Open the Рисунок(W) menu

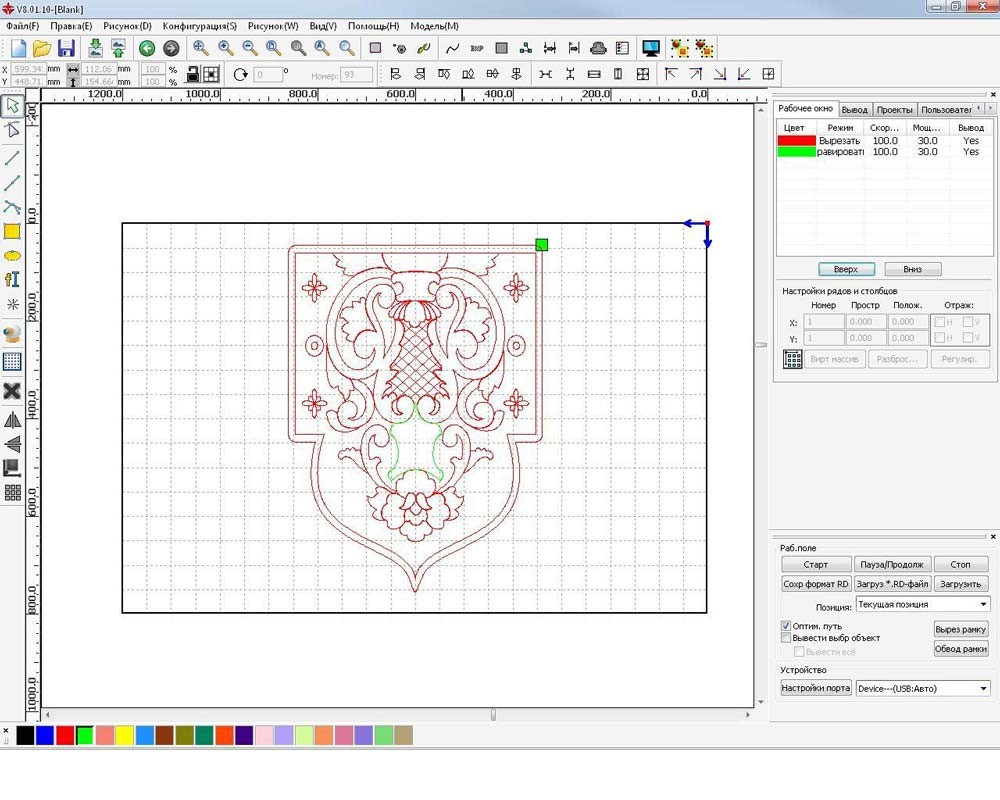[x=273, y=26]
